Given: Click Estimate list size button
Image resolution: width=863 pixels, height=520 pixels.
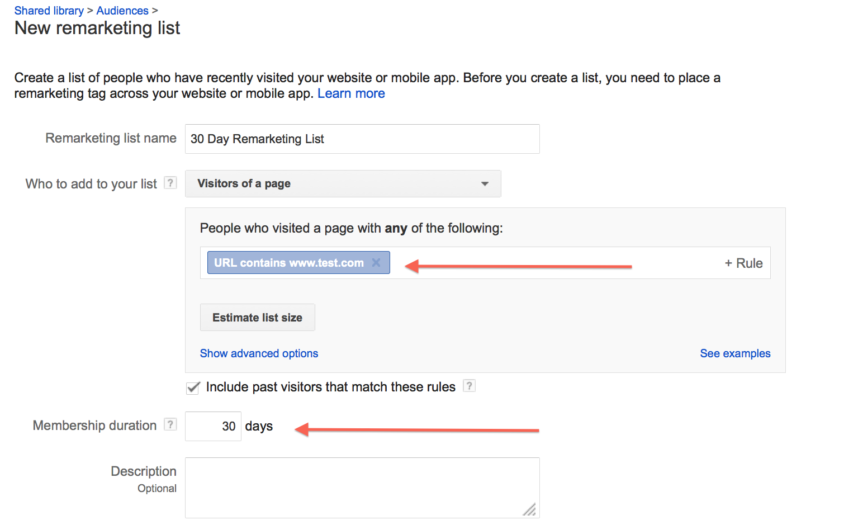Looking at the screenshot, I should coord(257,318).
